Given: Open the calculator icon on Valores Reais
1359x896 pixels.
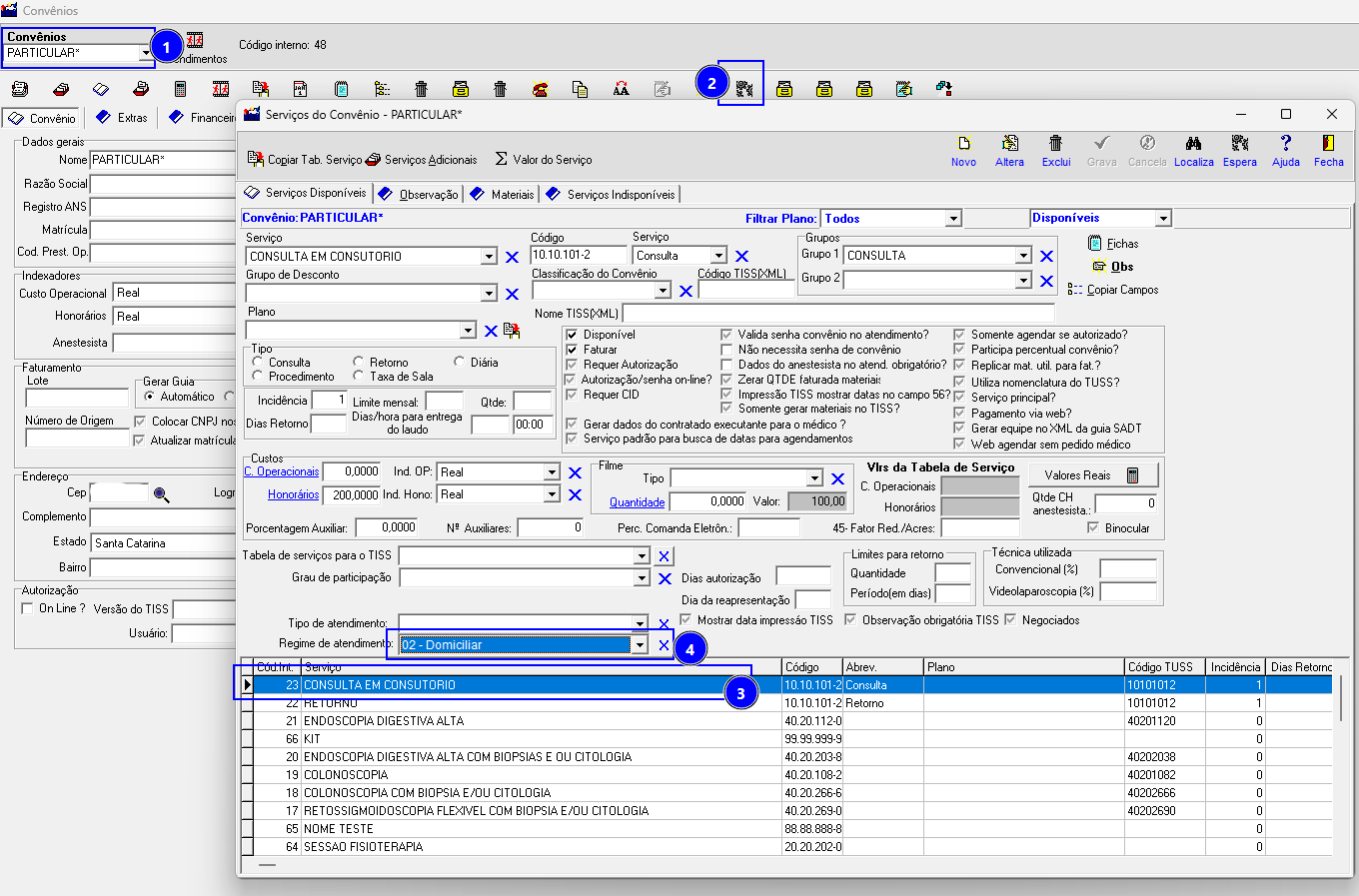Looking at the screenshot, I should point(1133,475).
